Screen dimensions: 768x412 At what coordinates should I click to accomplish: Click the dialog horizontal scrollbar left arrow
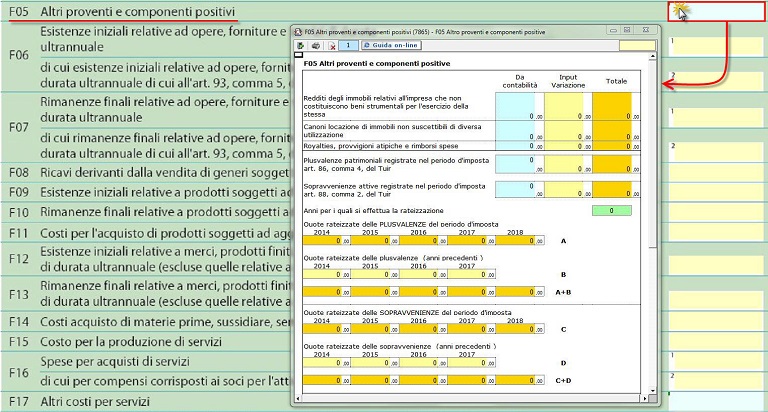(x=297, y=398)
